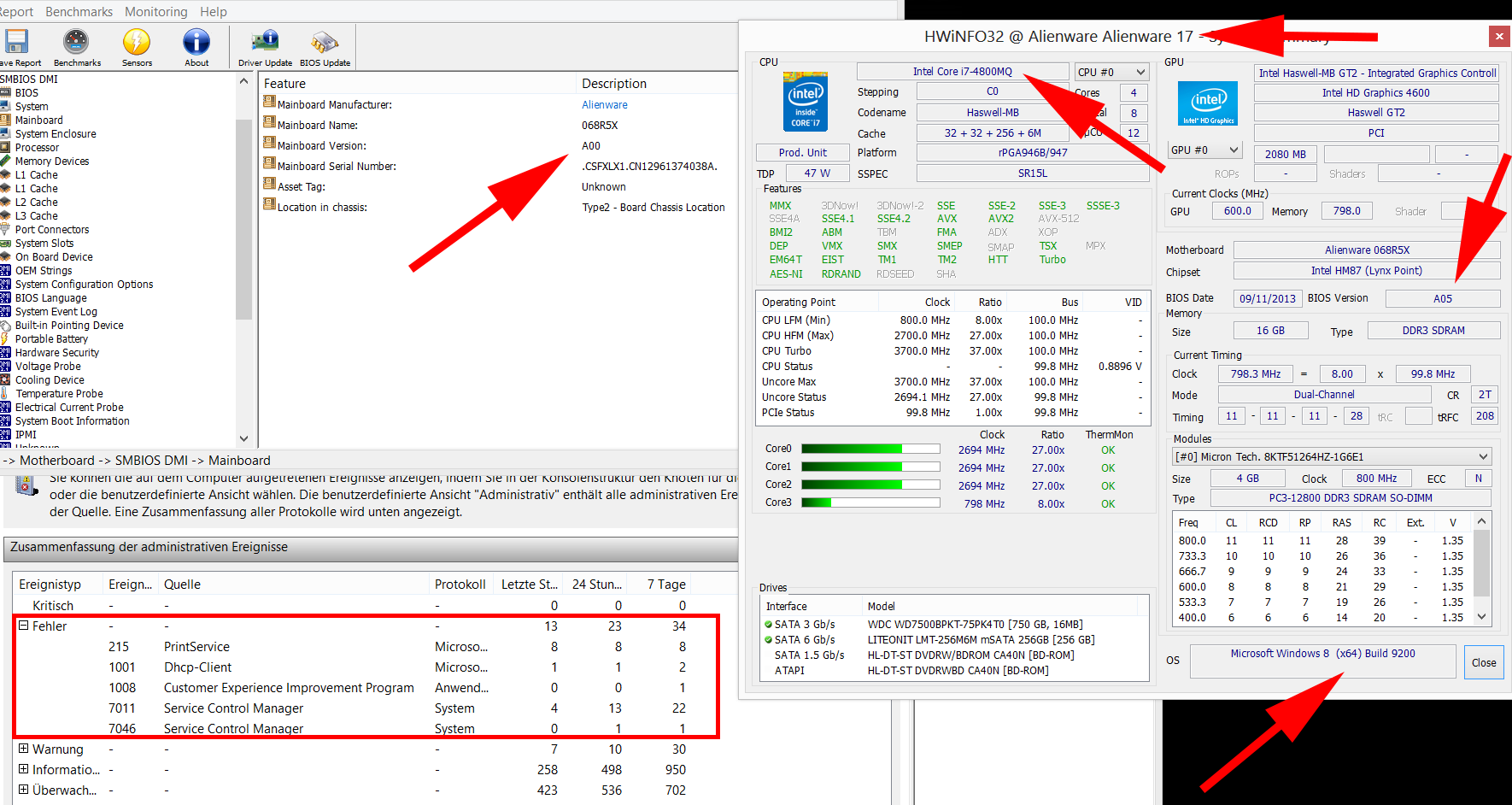
Task: Click the Intel HD Graphics 4600 field
Action: pos(1376,93)
